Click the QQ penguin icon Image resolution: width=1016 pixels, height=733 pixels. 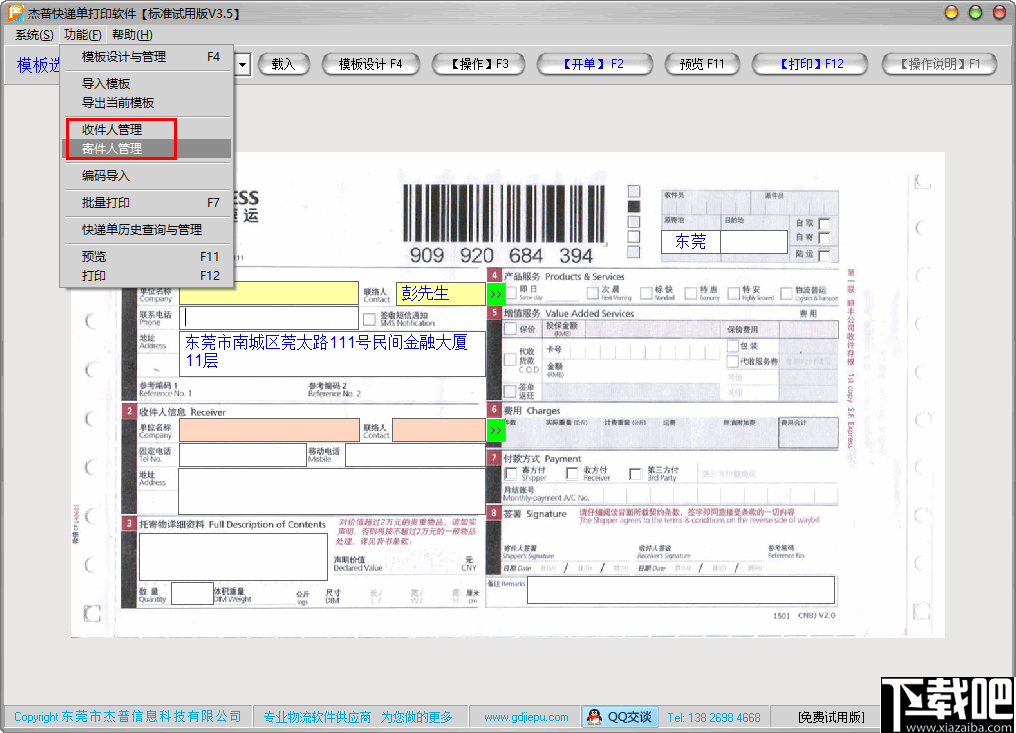tap(594, 717)
